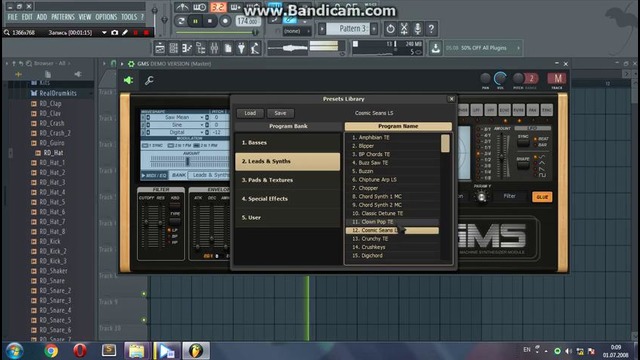Open the EDIT menu
This screenshot has width=640, height=360.
click(x=27, y=17)
